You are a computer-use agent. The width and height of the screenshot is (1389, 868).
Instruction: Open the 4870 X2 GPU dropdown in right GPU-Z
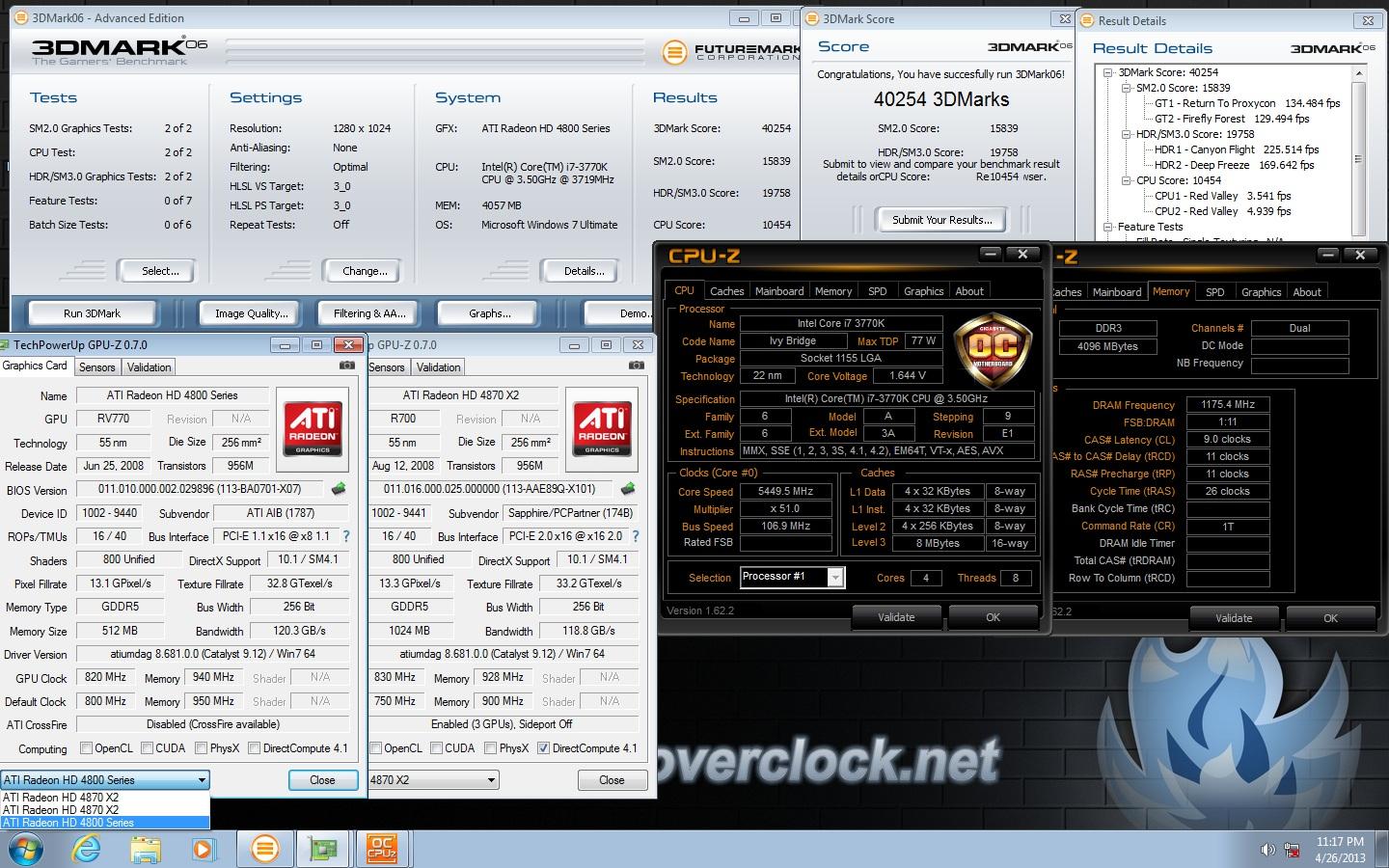pos(433,779)
